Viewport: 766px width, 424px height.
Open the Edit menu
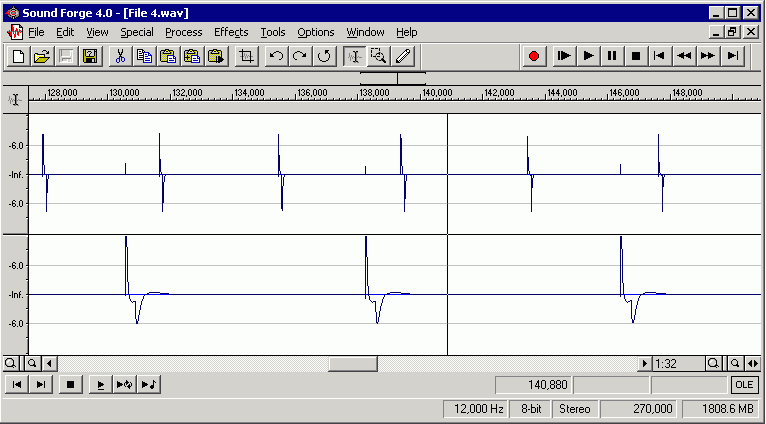65,32
